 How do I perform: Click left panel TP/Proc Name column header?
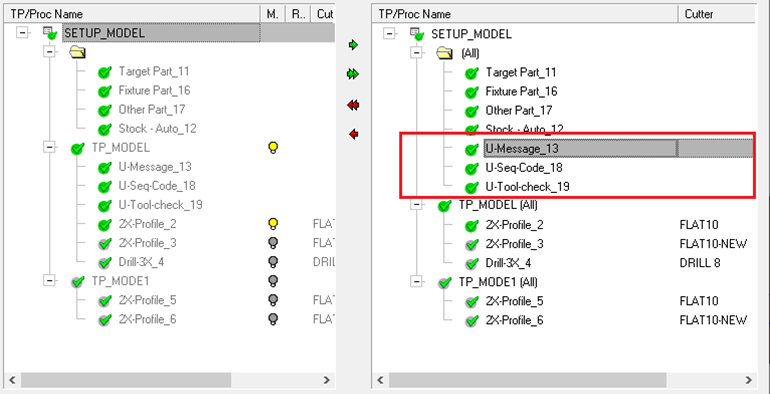(132, 14)
